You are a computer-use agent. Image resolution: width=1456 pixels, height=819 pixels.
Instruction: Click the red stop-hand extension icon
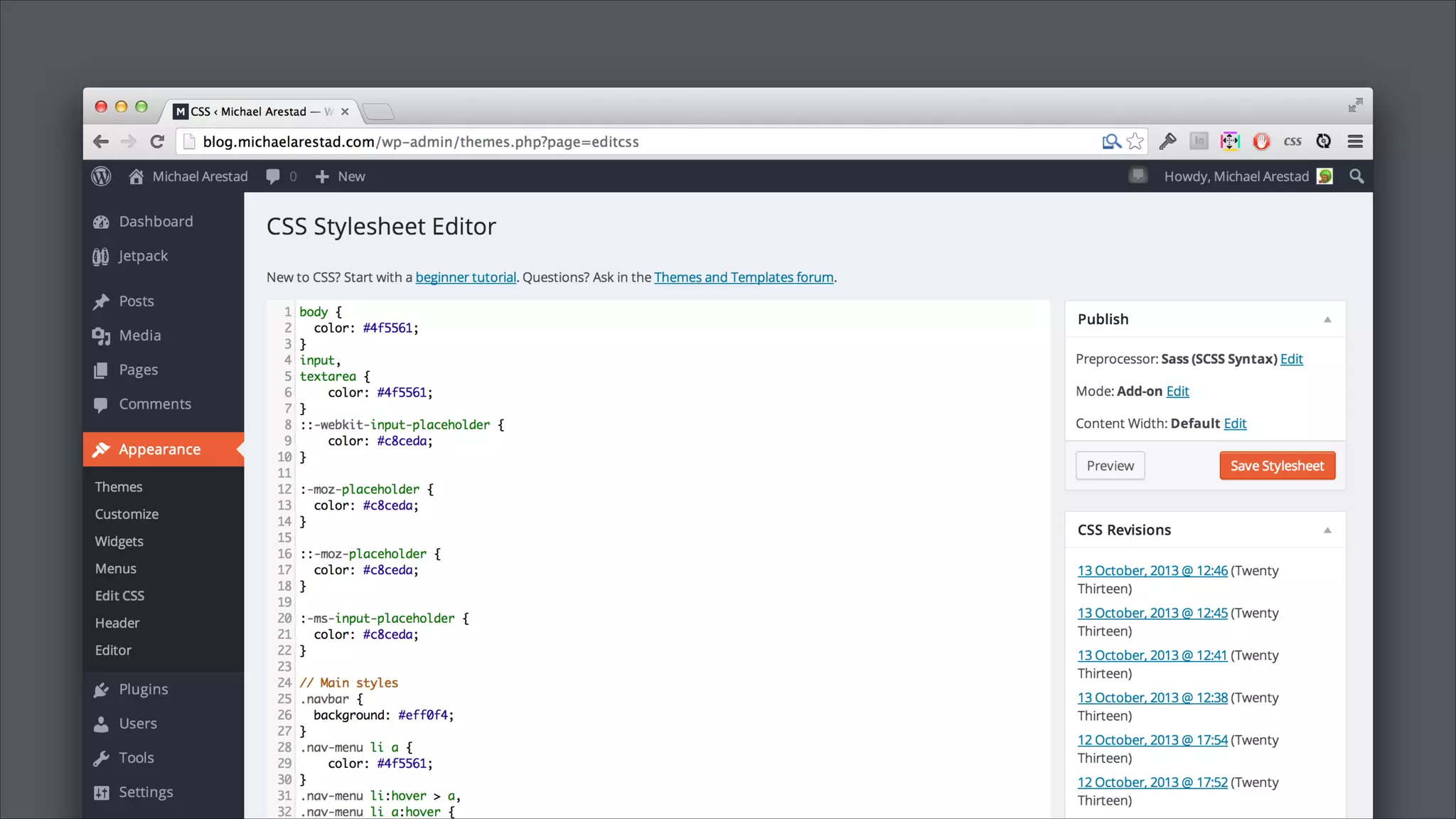click(x=1261, y=141)
